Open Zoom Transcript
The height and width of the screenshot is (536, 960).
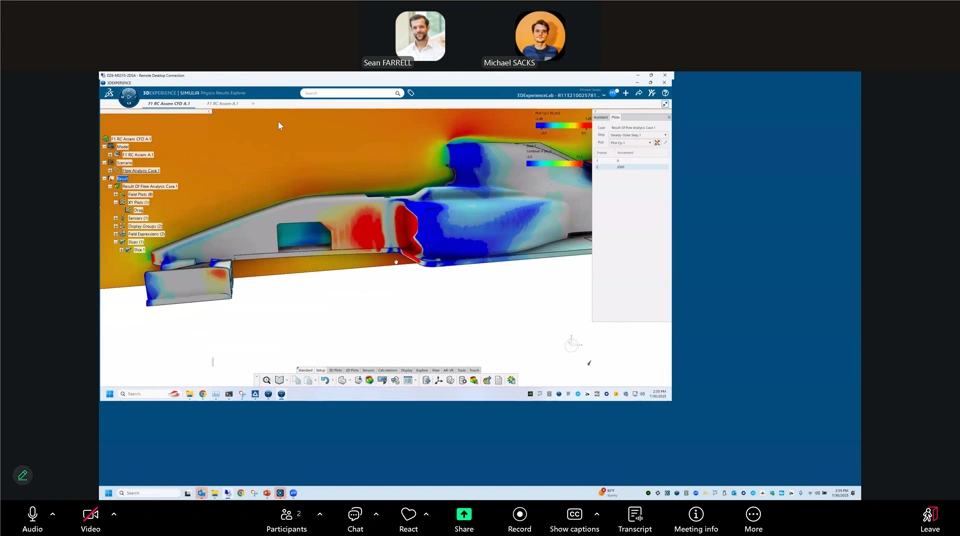coord(635,519)
